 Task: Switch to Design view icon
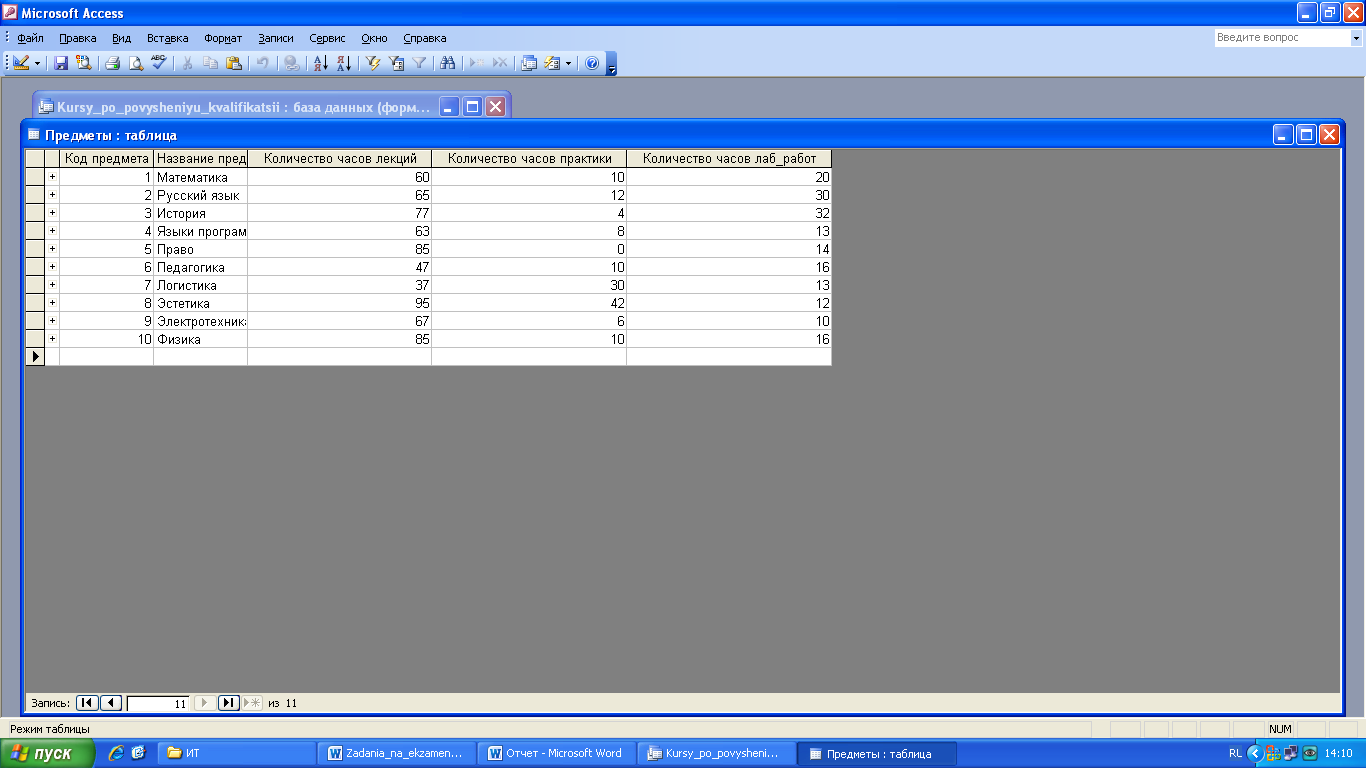point(21,63)
